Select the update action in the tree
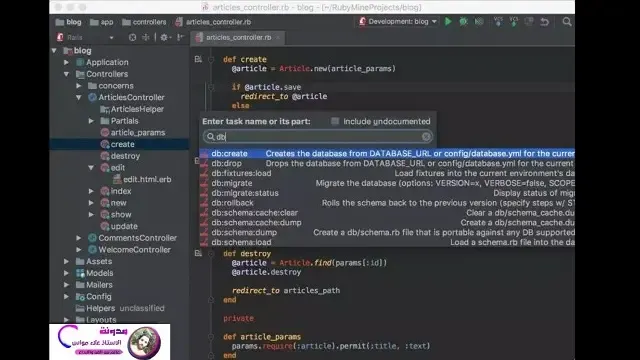This screenshot has width=640, height=360. pyautogui.click(x=124, y=226)
